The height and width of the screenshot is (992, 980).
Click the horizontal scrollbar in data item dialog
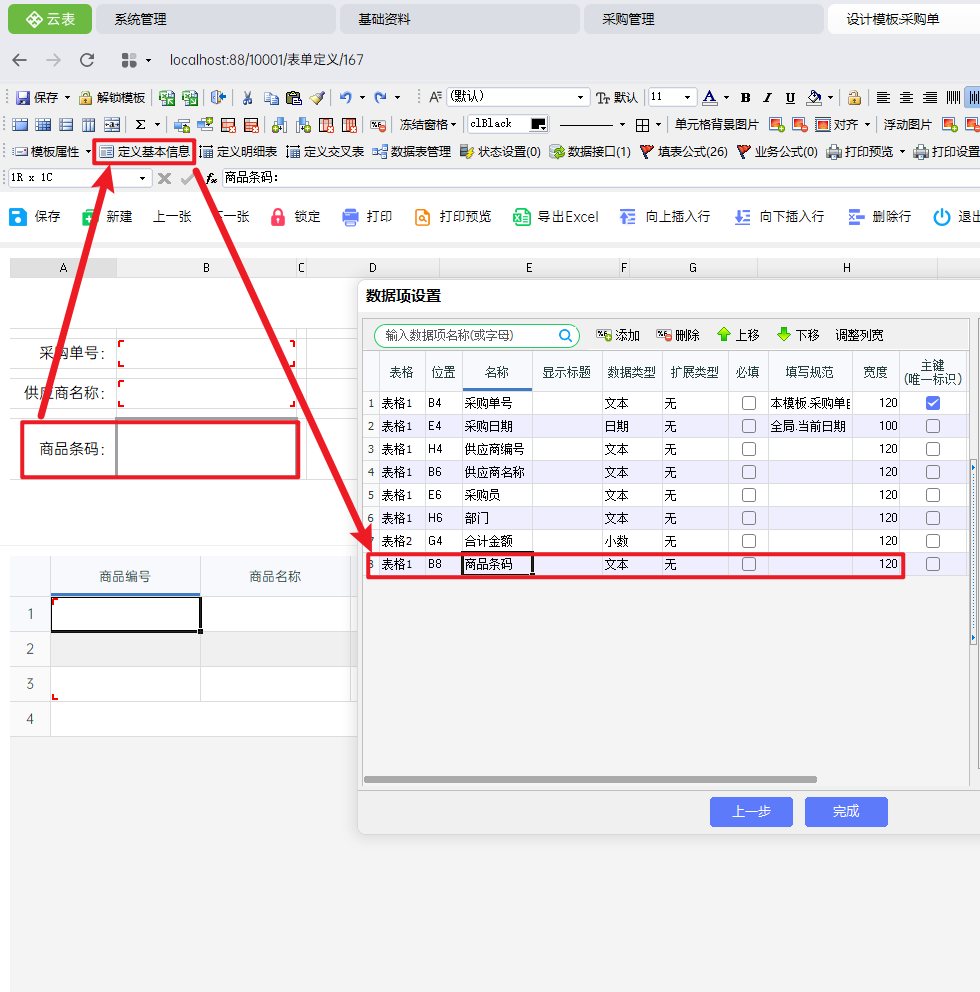(x=590, y=779)
